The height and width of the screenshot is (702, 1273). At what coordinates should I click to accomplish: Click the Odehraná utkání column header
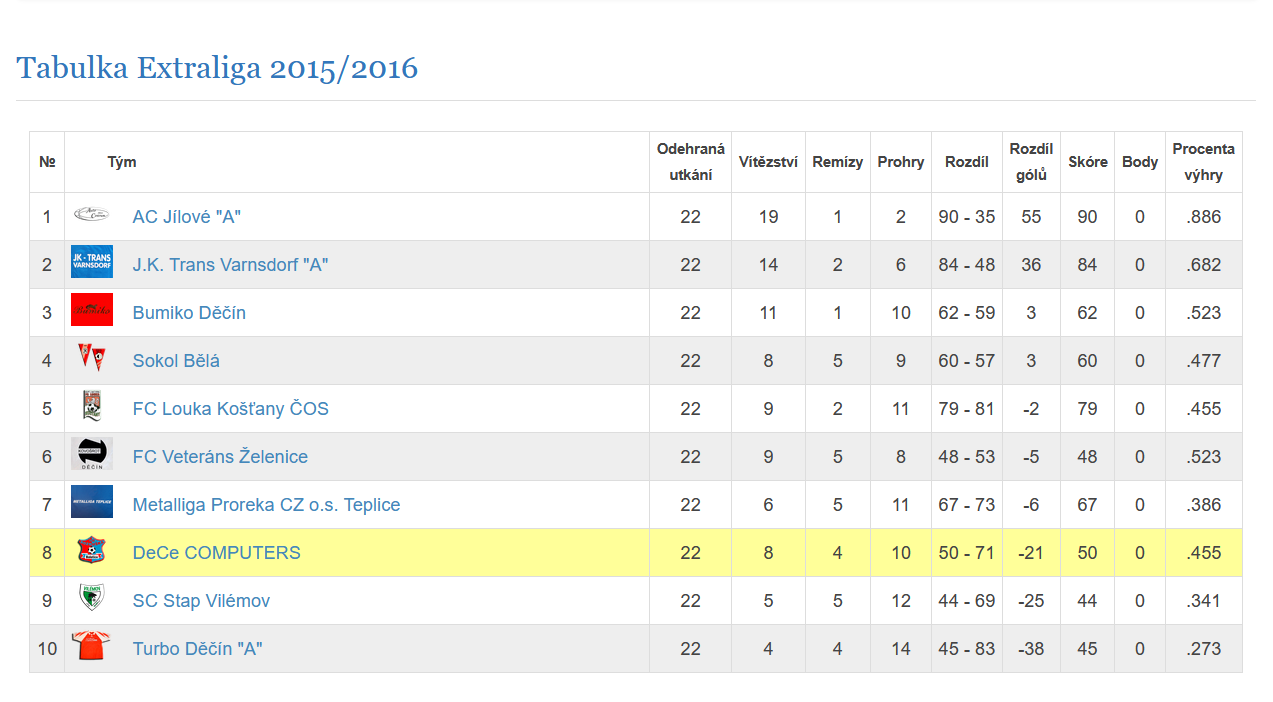click(x=690, y=162)
